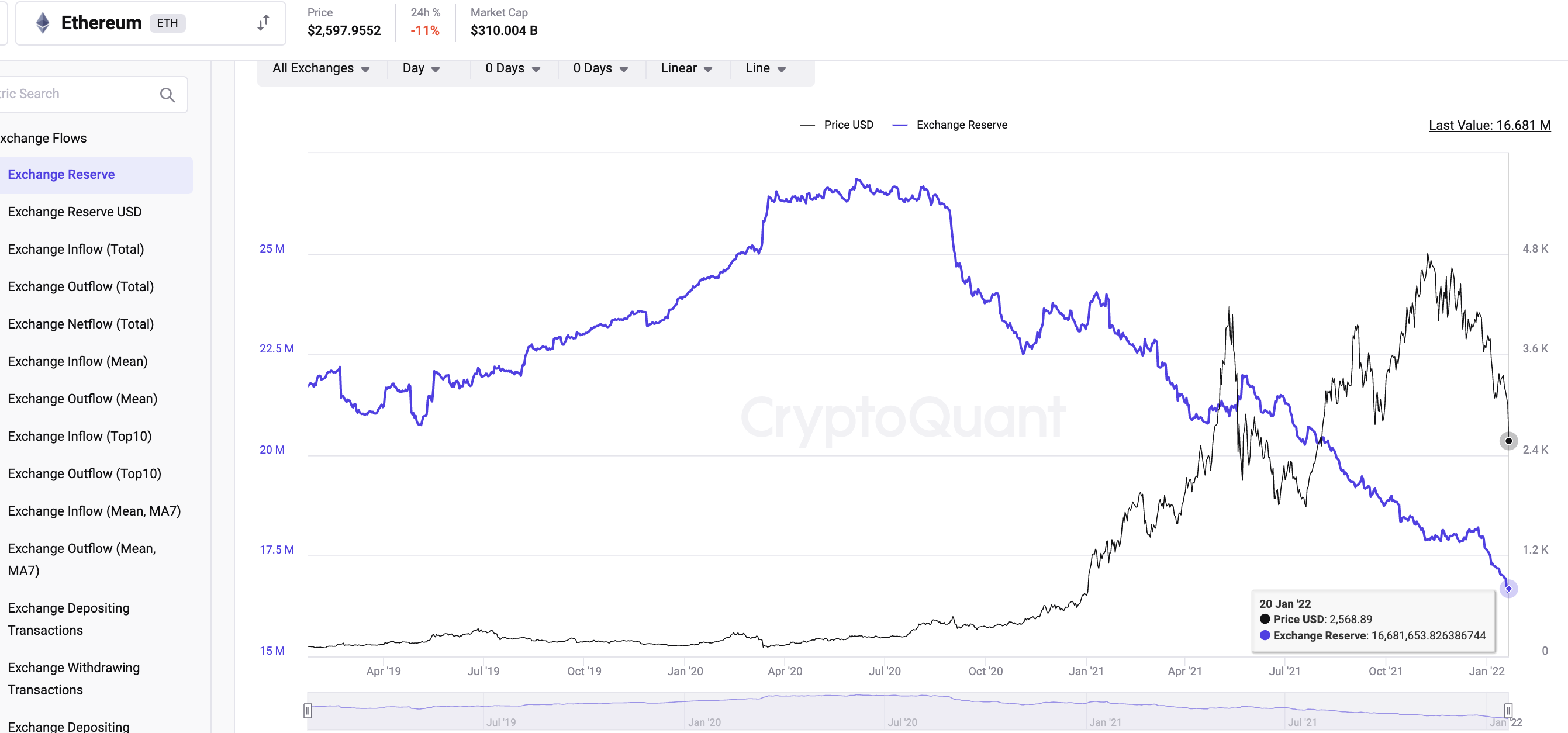
Task: Select Exchange Reserve USD metric
Action: [x=75, y=212]
